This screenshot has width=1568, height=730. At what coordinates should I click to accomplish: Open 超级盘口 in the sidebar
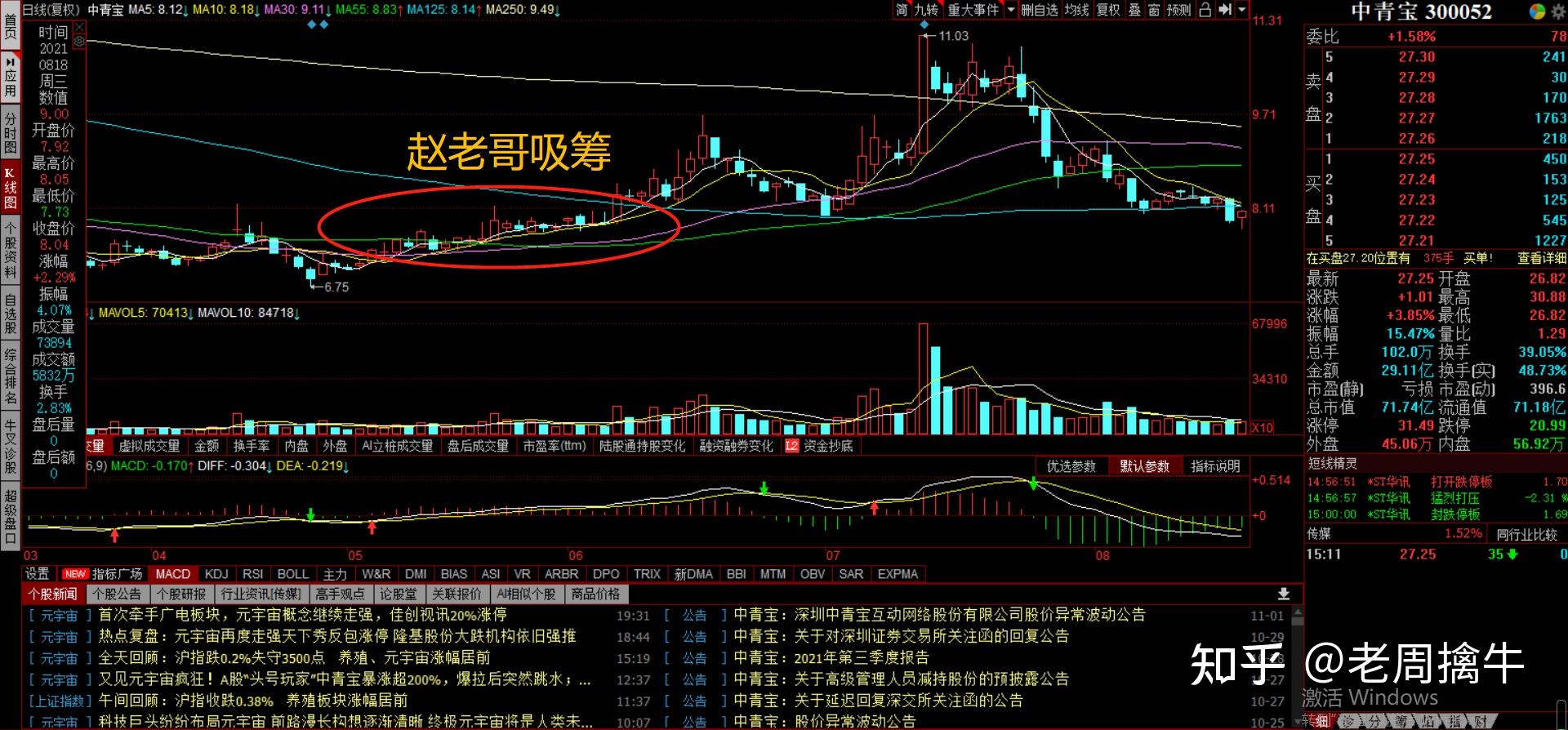tap(10, 516)
